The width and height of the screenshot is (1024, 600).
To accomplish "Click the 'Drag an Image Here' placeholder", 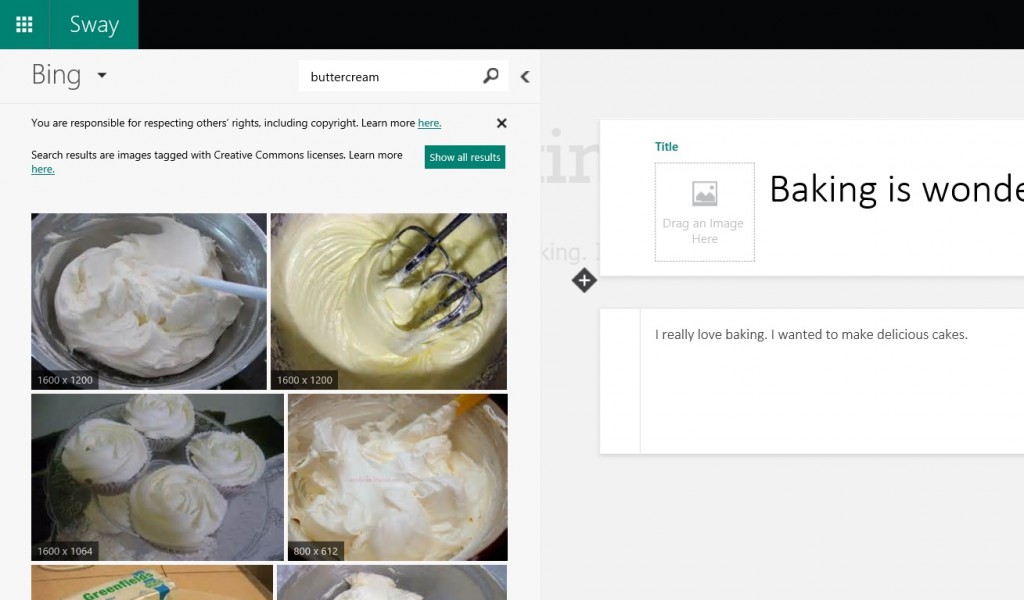I will pyautogui.click(x=704, y=212).
